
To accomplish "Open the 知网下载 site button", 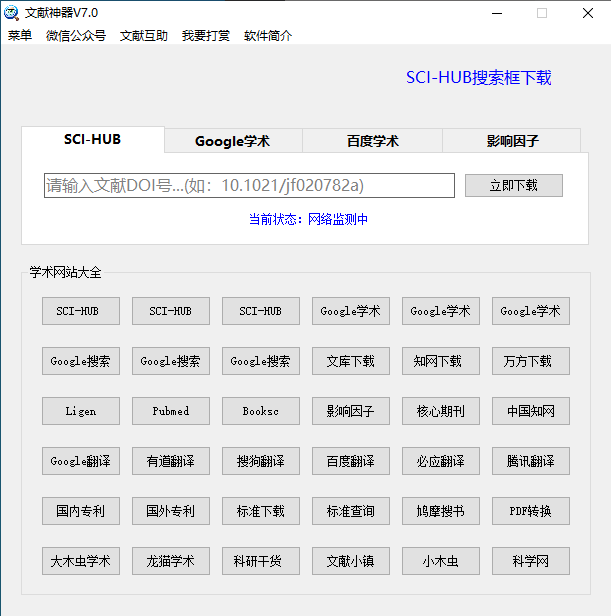I will 441,361.
